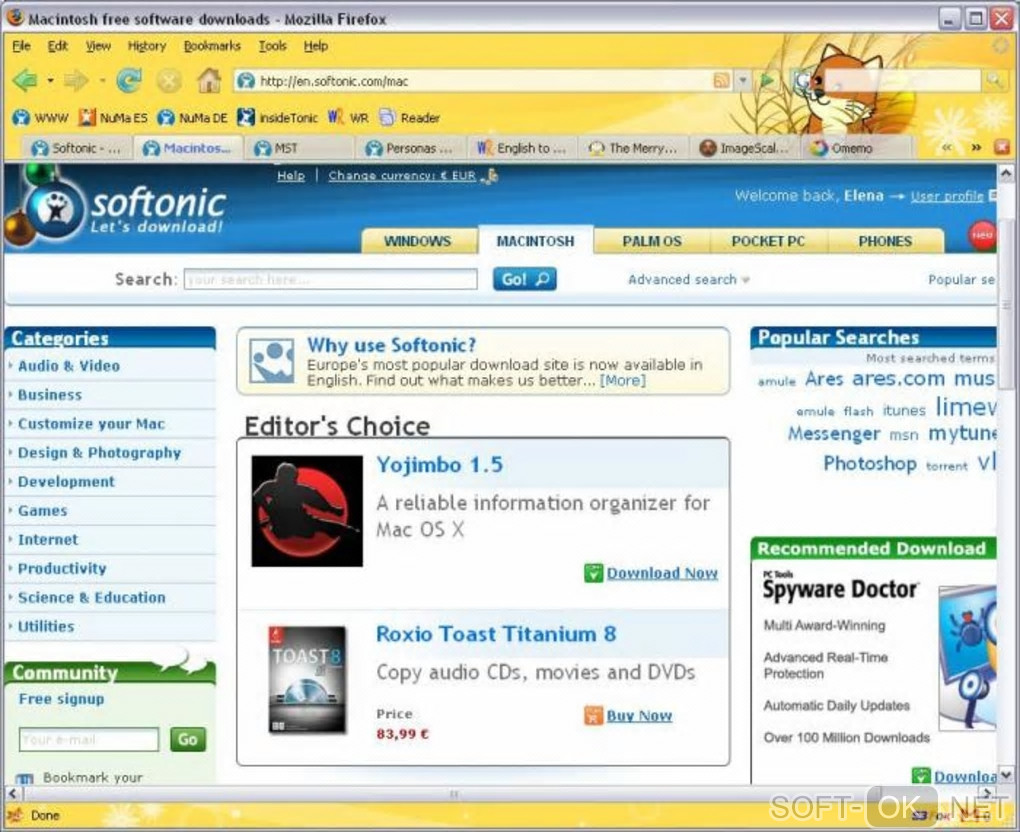Expand the Advanced search dropdown

746,280
